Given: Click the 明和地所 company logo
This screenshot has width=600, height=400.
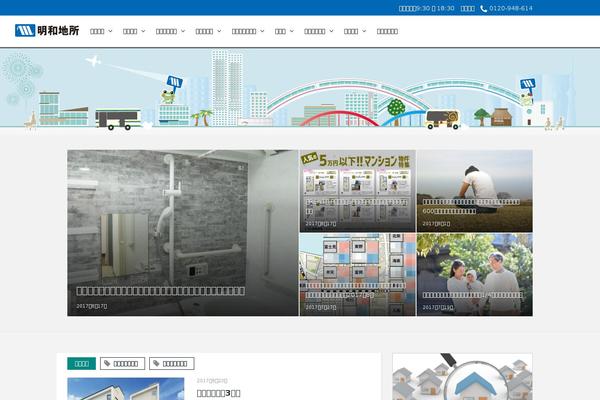Looking at the screenshot, I should tap(47, 31).
